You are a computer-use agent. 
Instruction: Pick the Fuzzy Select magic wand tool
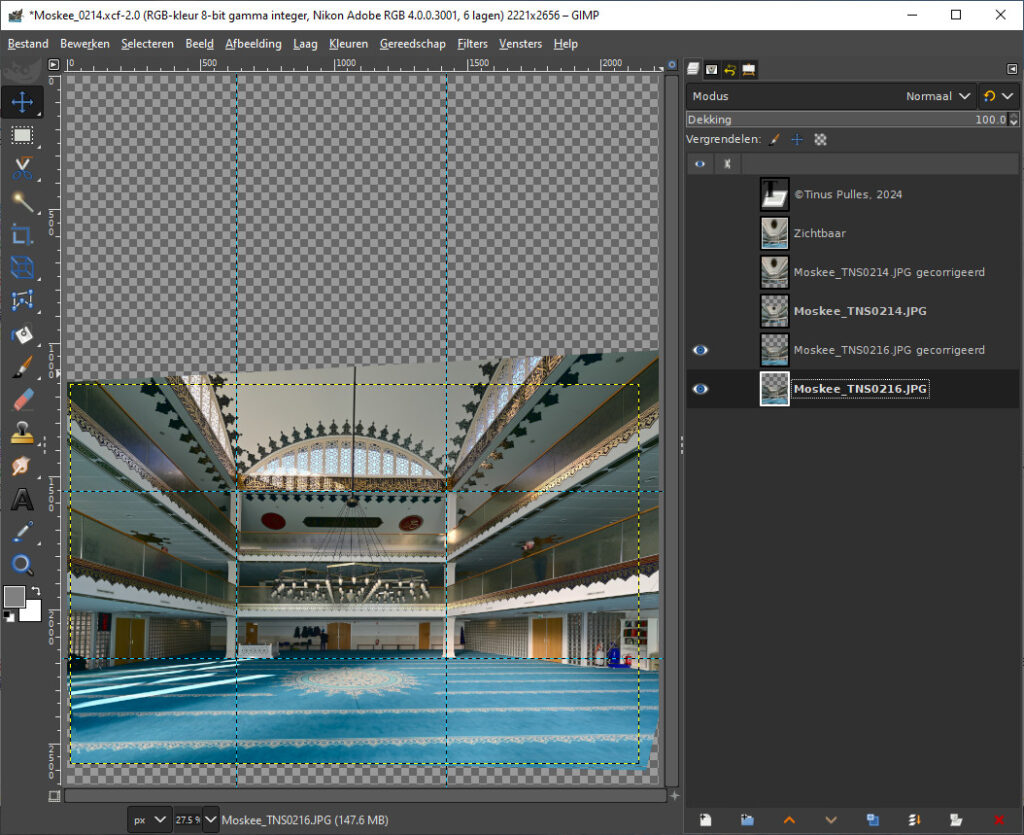[22, 201]
